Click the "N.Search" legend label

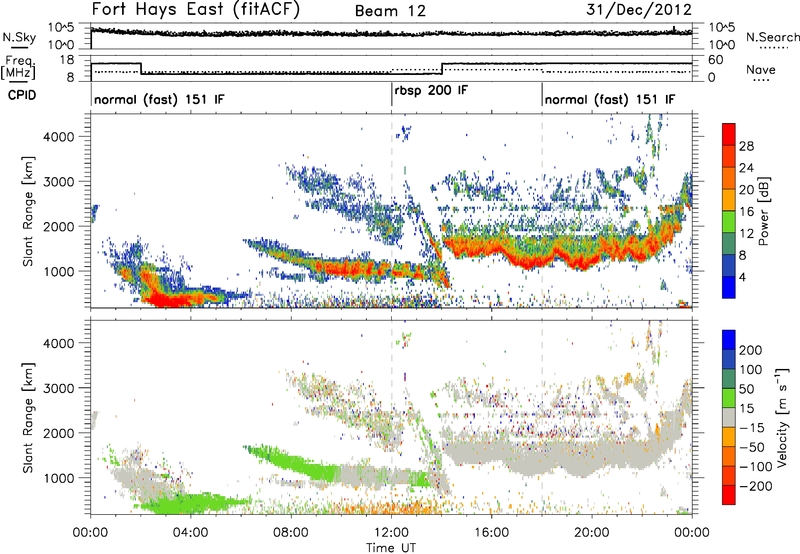772,37
